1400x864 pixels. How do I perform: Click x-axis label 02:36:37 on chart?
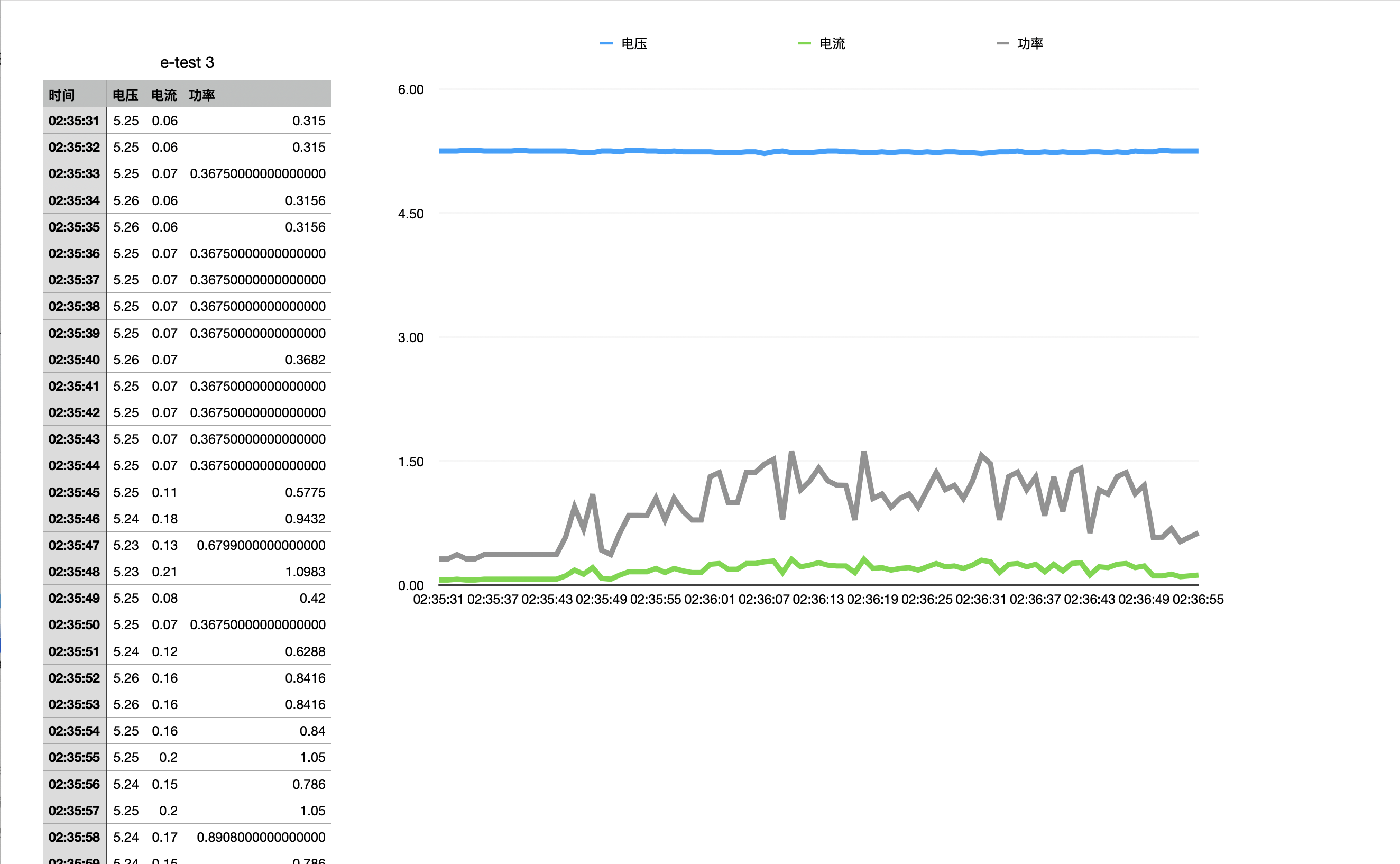1035,600
